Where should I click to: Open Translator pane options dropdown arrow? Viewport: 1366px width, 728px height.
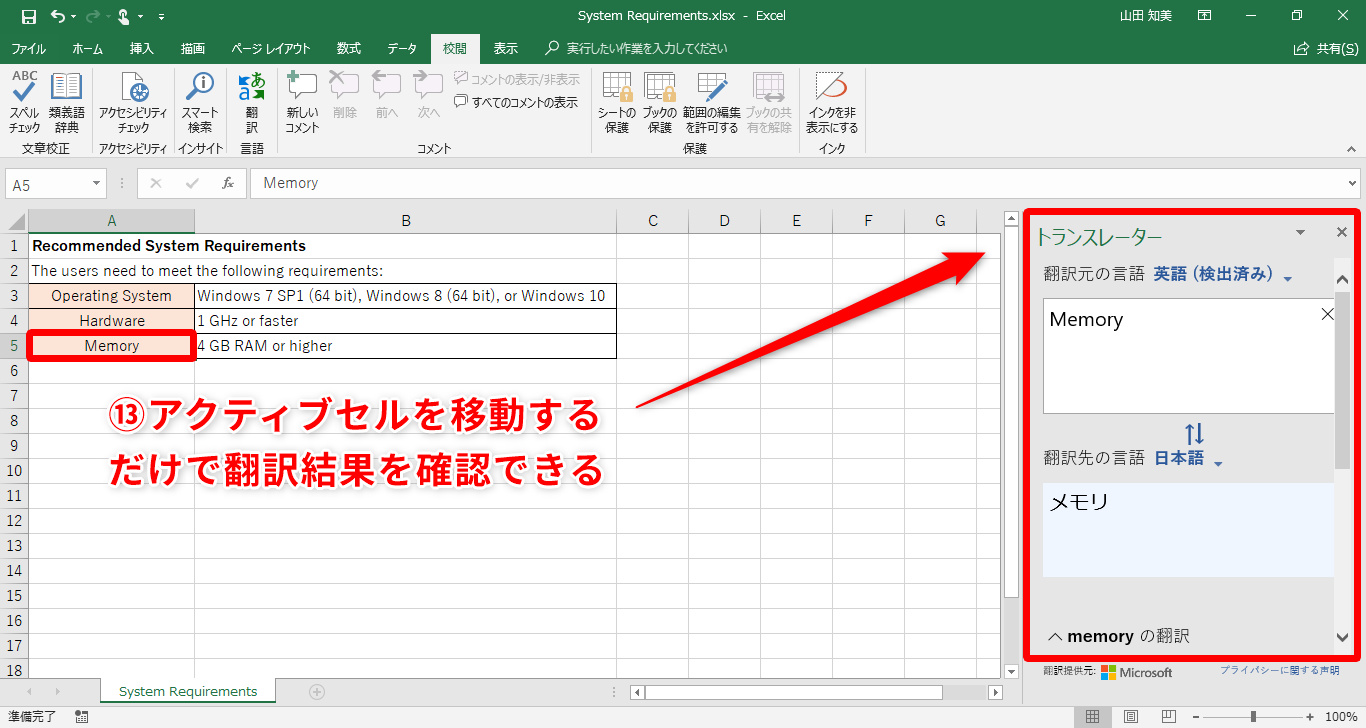pos(1300,232)
